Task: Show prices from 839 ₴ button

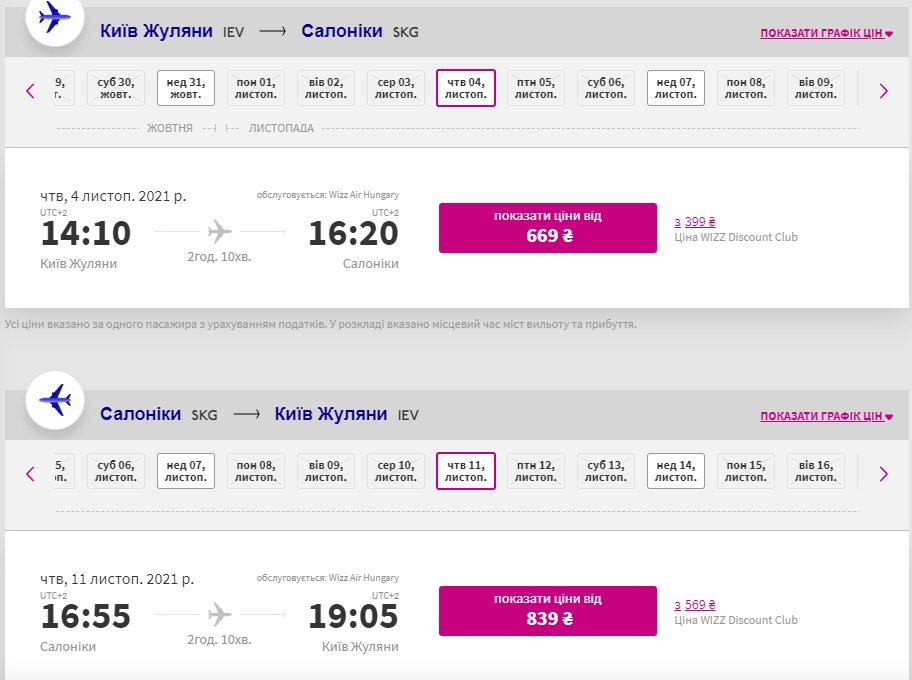Action: pos(548,611)
